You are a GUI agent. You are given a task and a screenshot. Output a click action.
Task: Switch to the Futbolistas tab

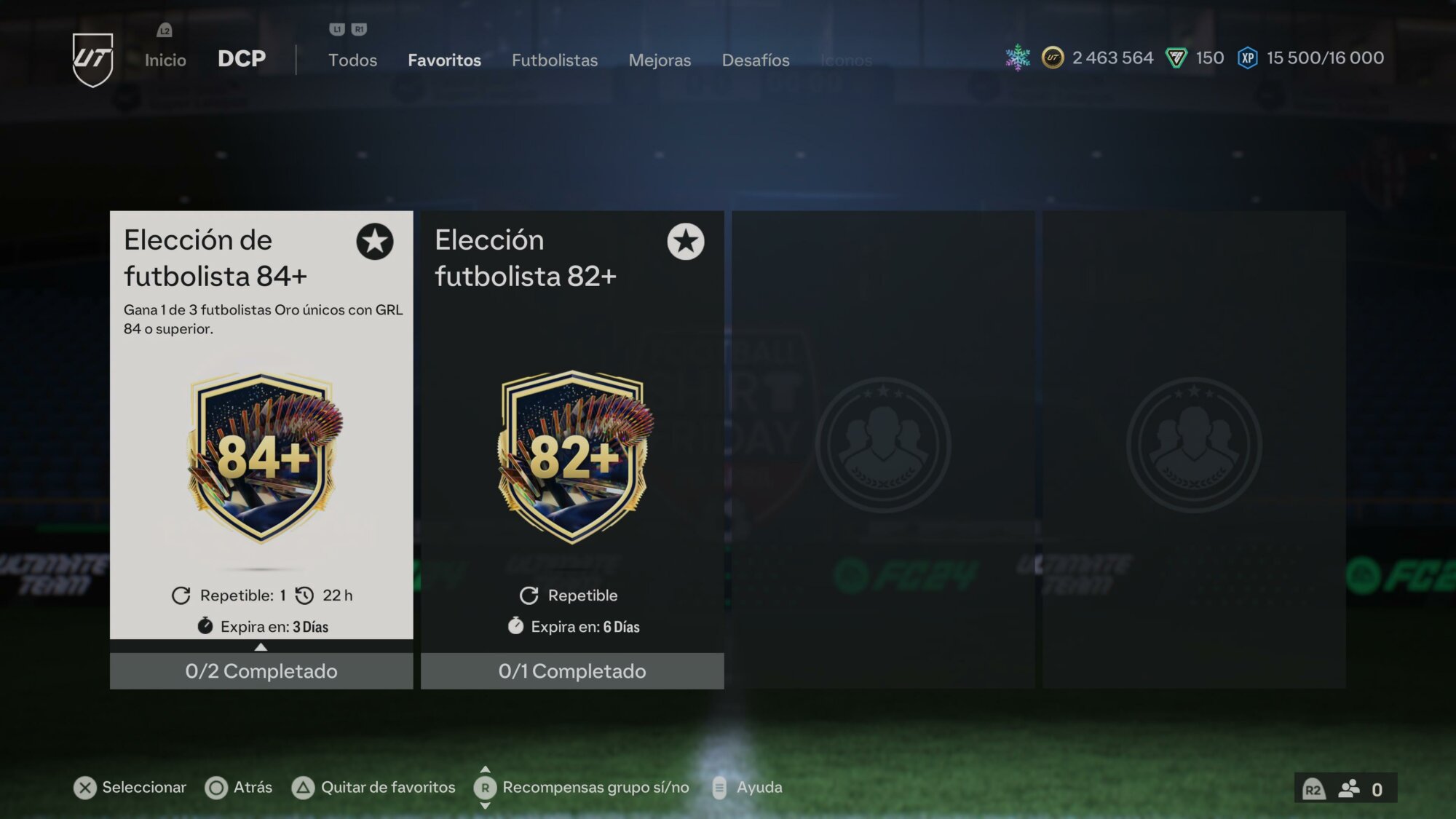555,60
